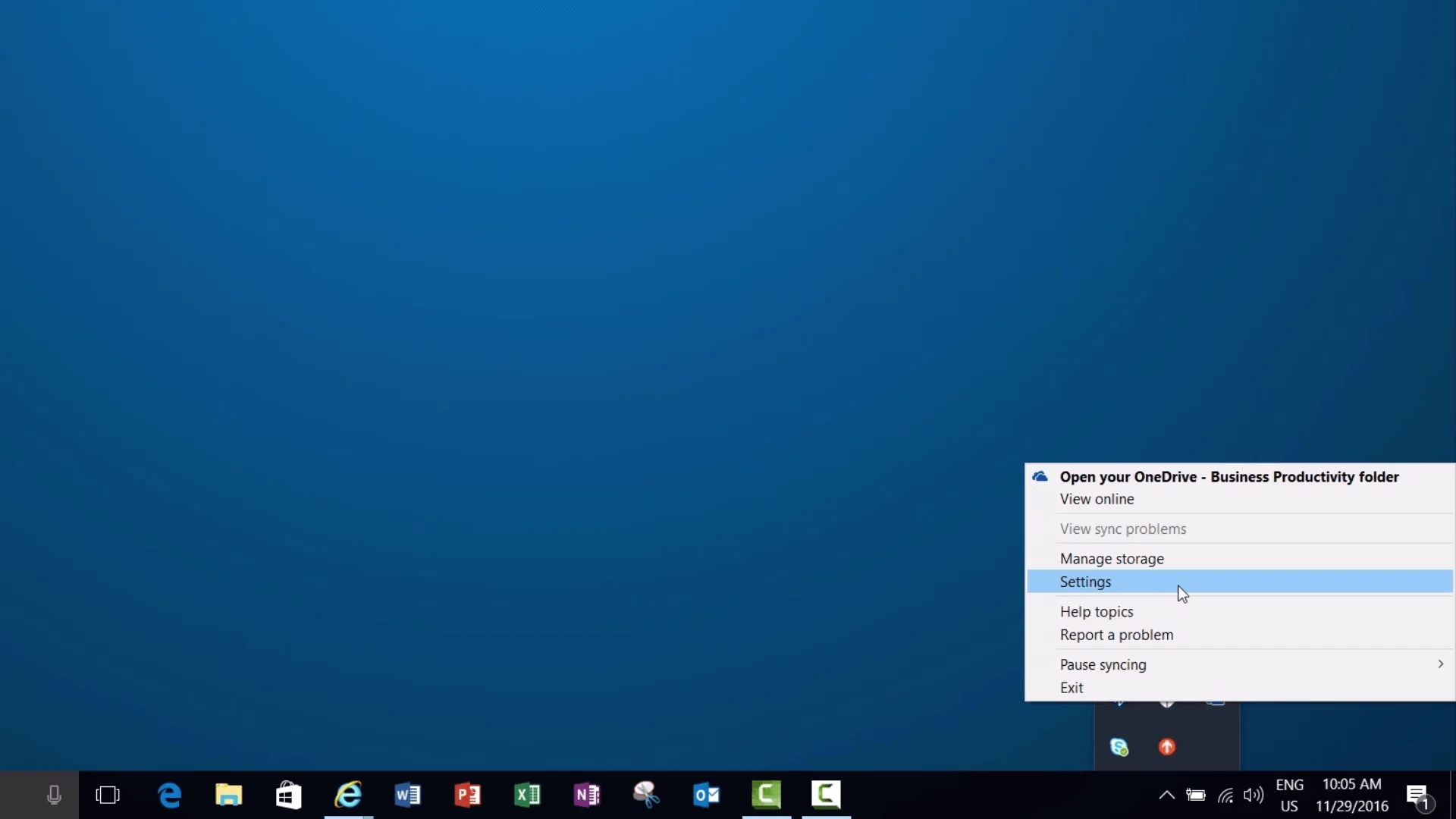The height and width of the screenshot is (819, 1456).
Task: Switch to white Camtasia recorder taskbar icon
Action: click(x=826, y=795)
